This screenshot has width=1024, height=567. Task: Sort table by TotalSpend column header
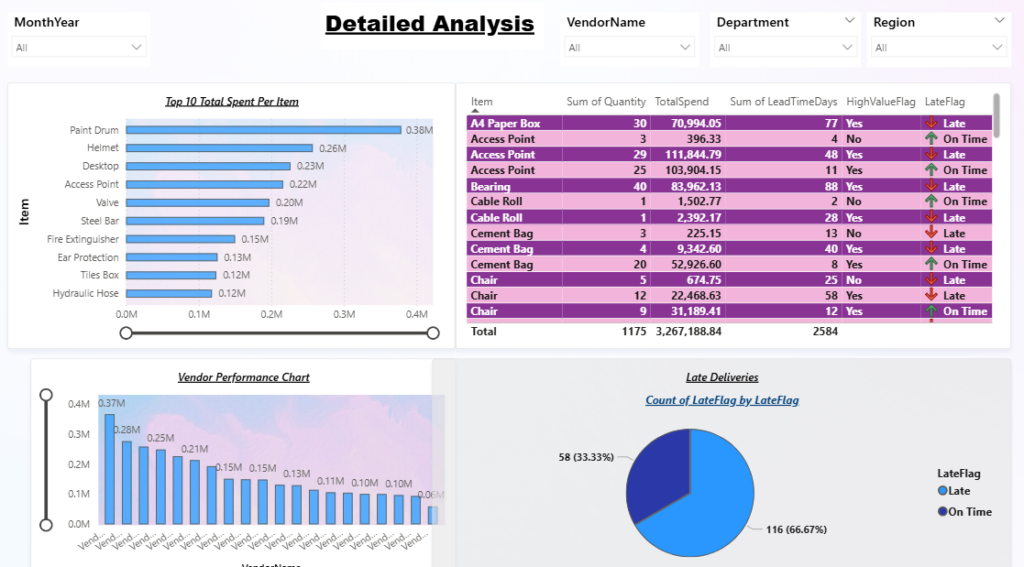pos(681,101)
